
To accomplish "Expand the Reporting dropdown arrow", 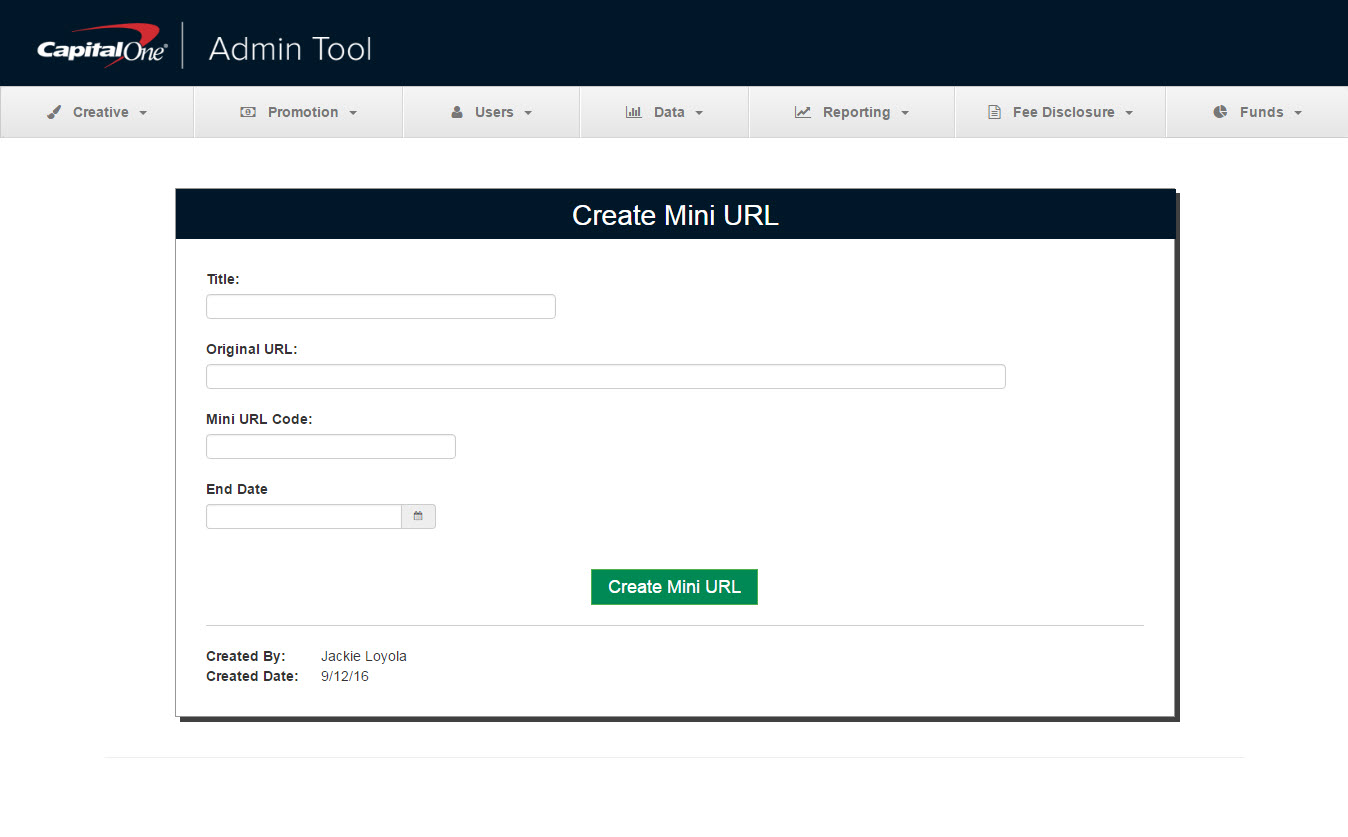I will tap(905, 113).
